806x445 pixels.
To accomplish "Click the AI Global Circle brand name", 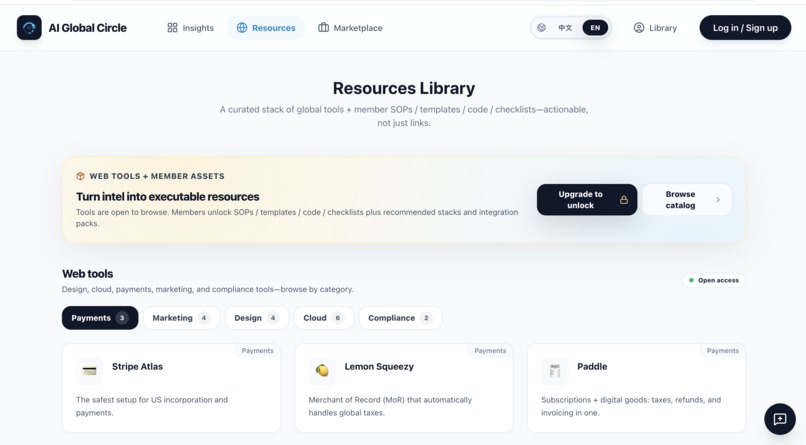I will pos(87,28).
